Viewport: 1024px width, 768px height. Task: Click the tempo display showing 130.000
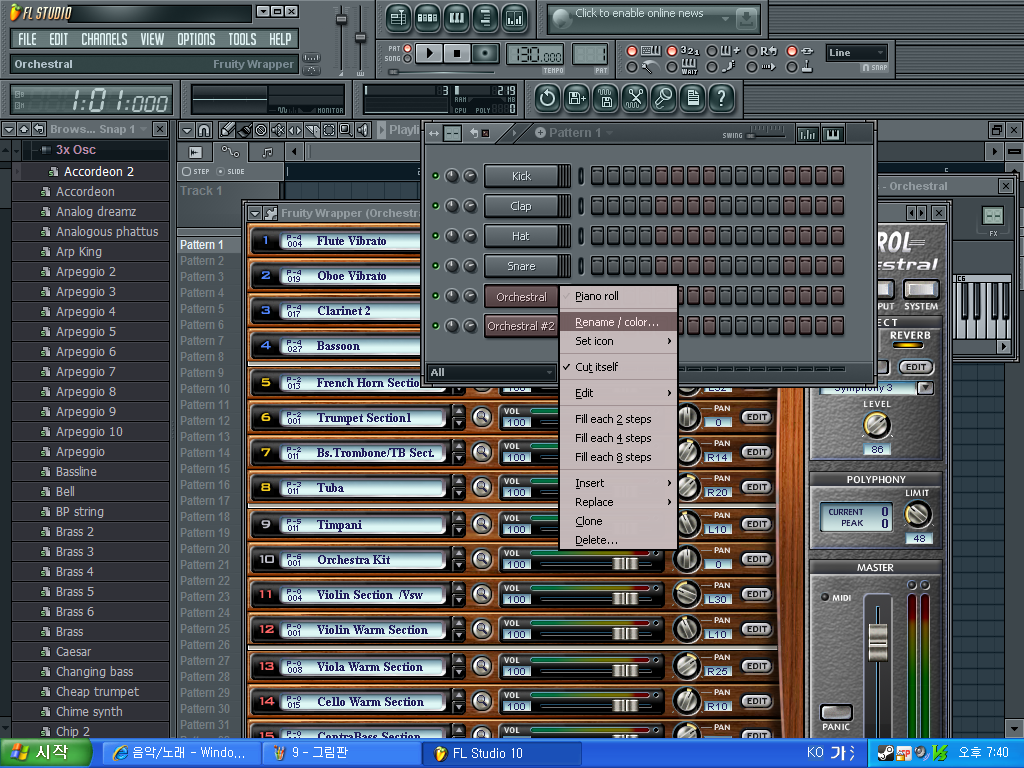[x=534, y=55]
